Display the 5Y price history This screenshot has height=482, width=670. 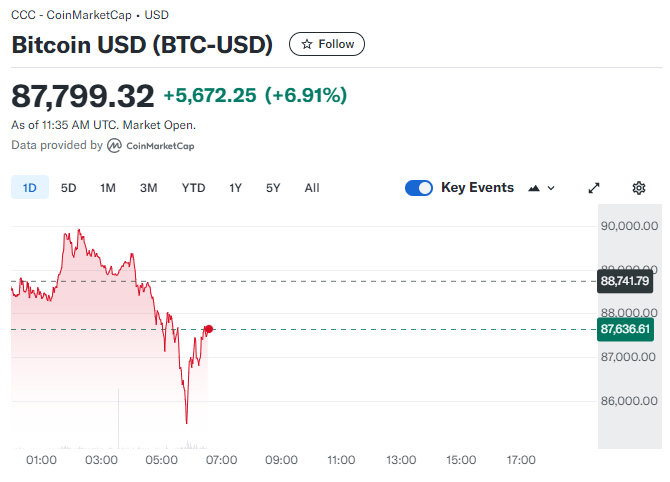273,188
